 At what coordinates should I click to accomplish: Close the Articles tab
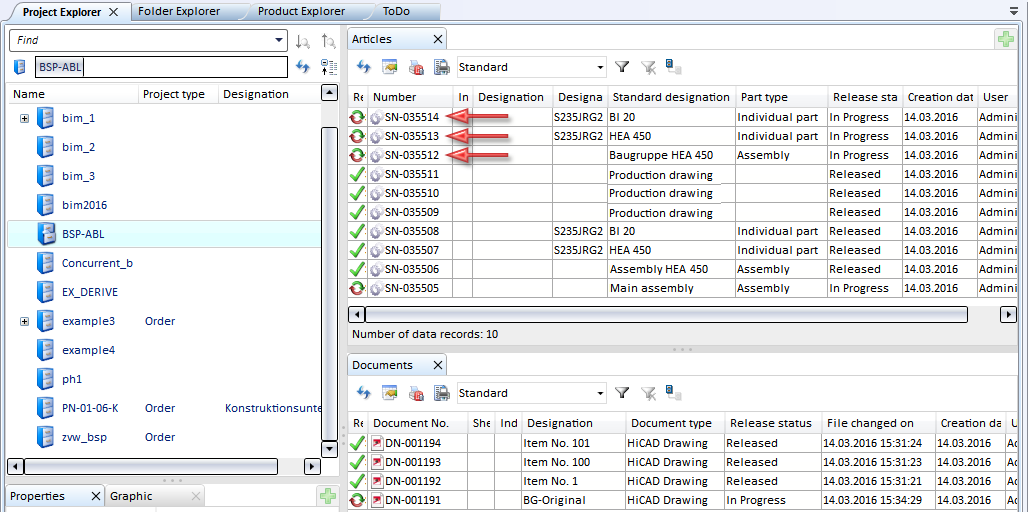[437, 40]
